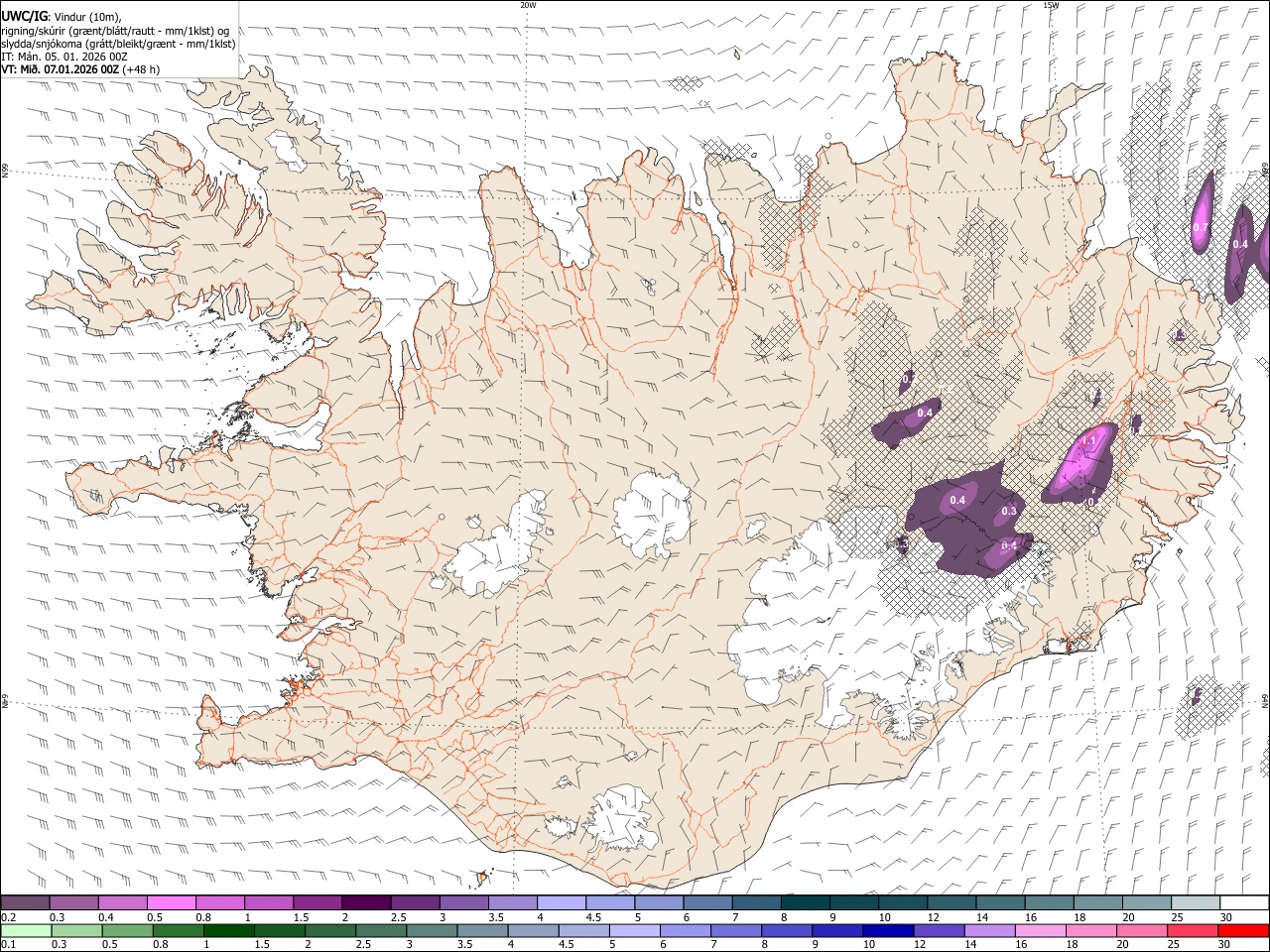Click the white 30 mm snow legend swatch
This screenshot has width=1270, height=952.
(x=1242, y=902)
